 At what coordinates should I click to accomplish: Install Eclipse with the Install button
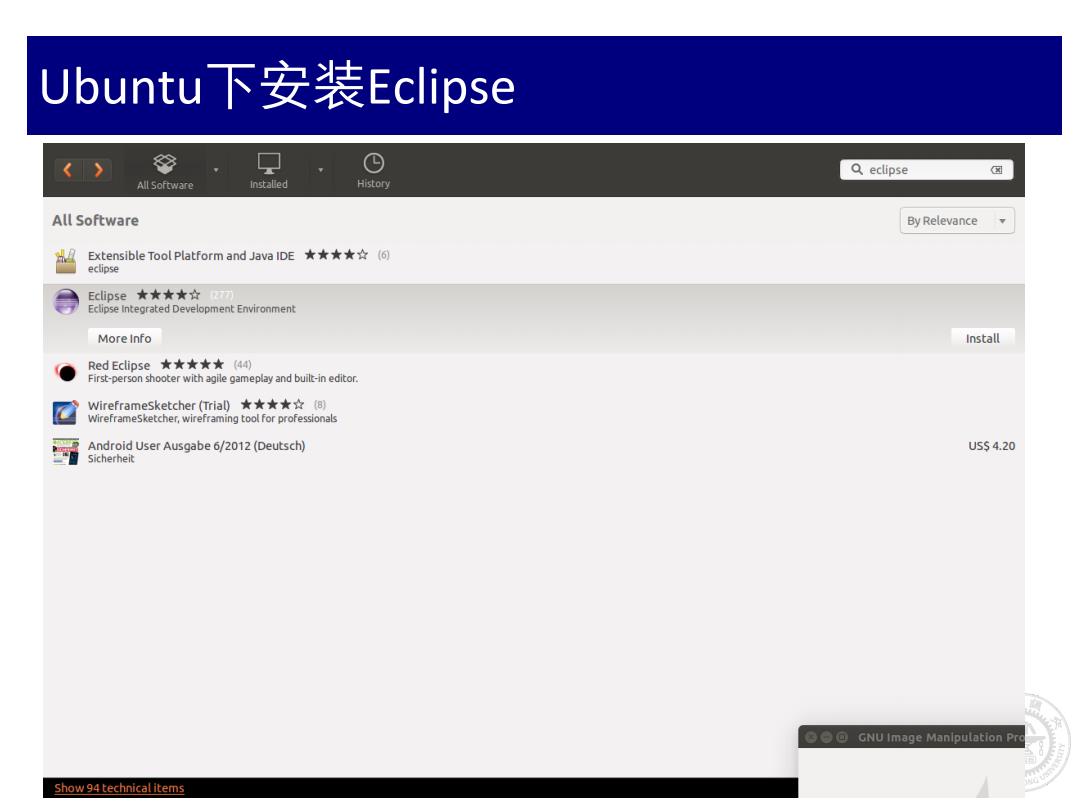click(x=982, y=338)
